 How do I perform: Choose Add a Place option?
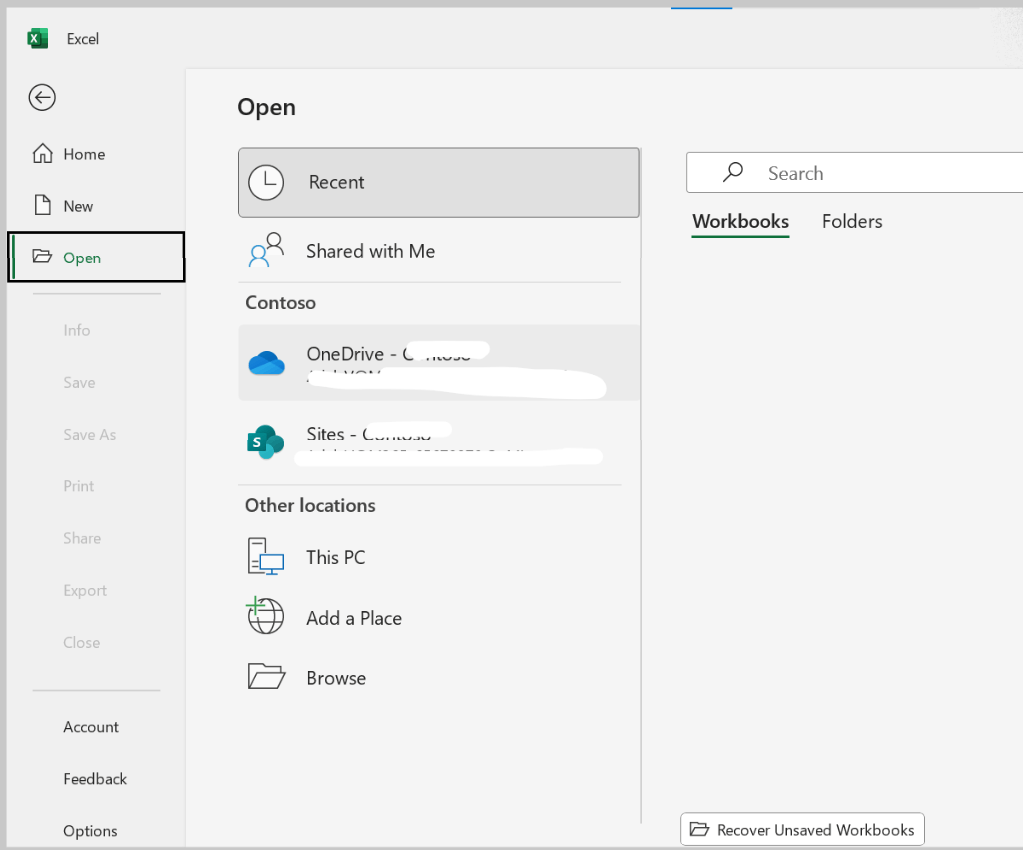[438, 617]
